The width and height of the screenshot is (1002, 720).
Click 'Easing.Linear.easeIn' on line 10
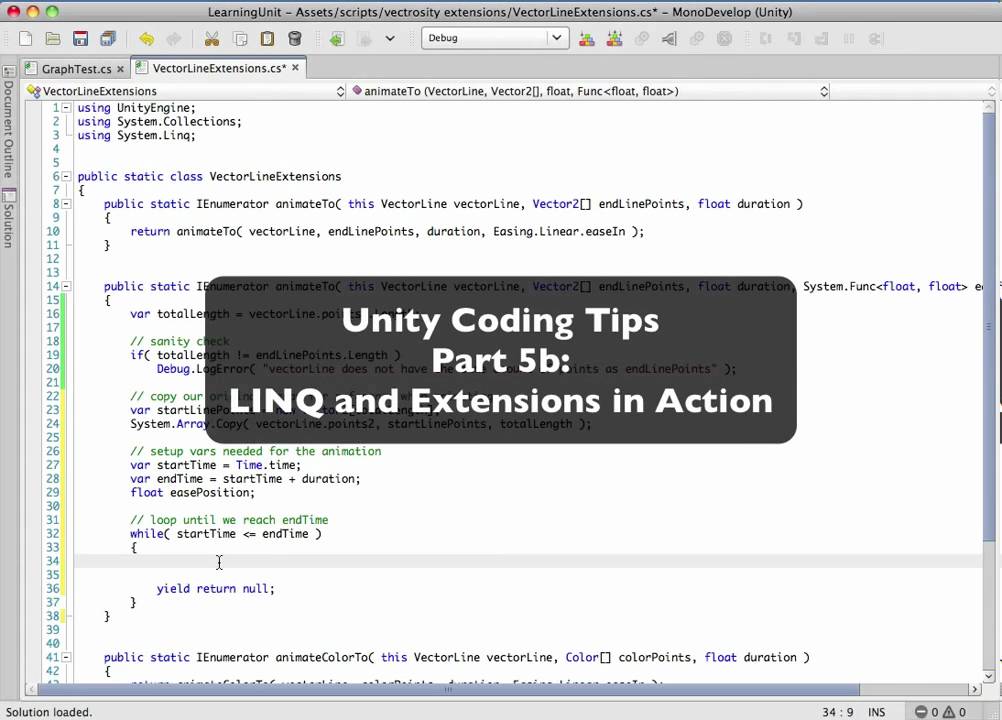click(x=559, y=231)
